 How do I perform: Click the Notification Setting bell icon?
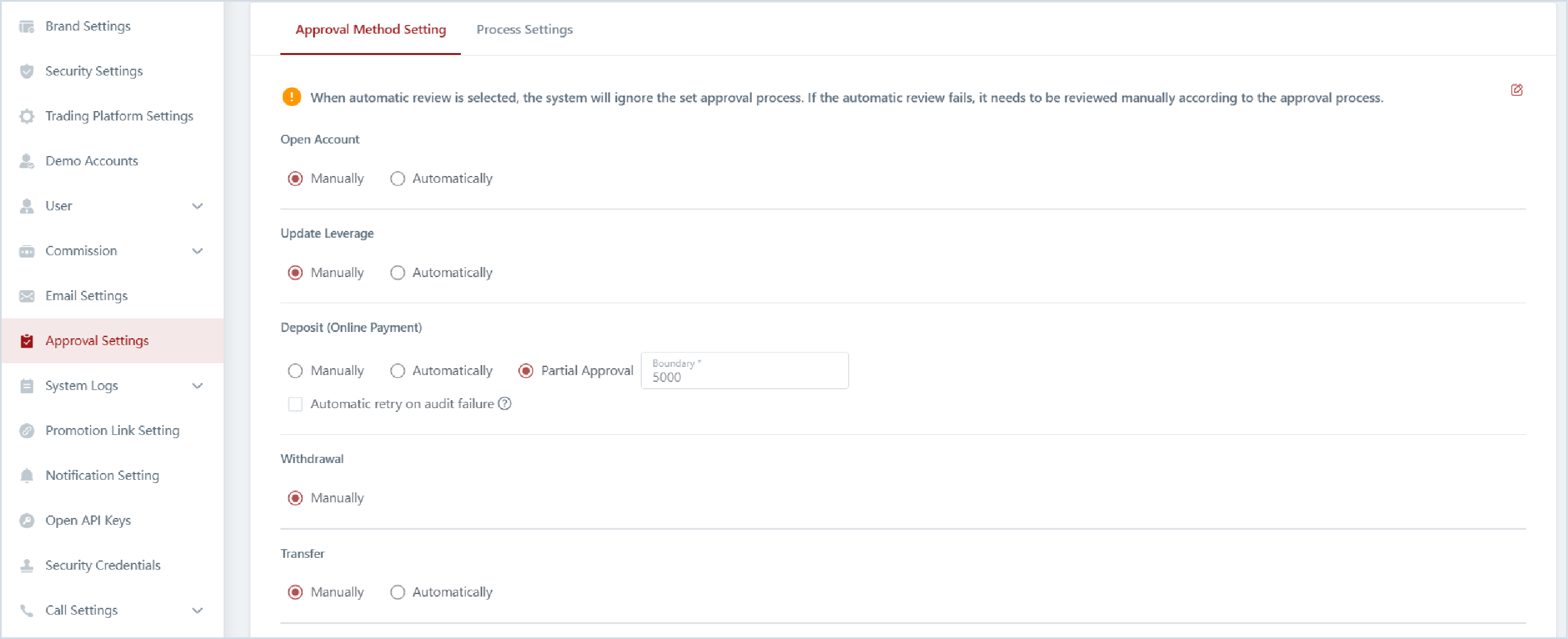[x=26, y=476]
